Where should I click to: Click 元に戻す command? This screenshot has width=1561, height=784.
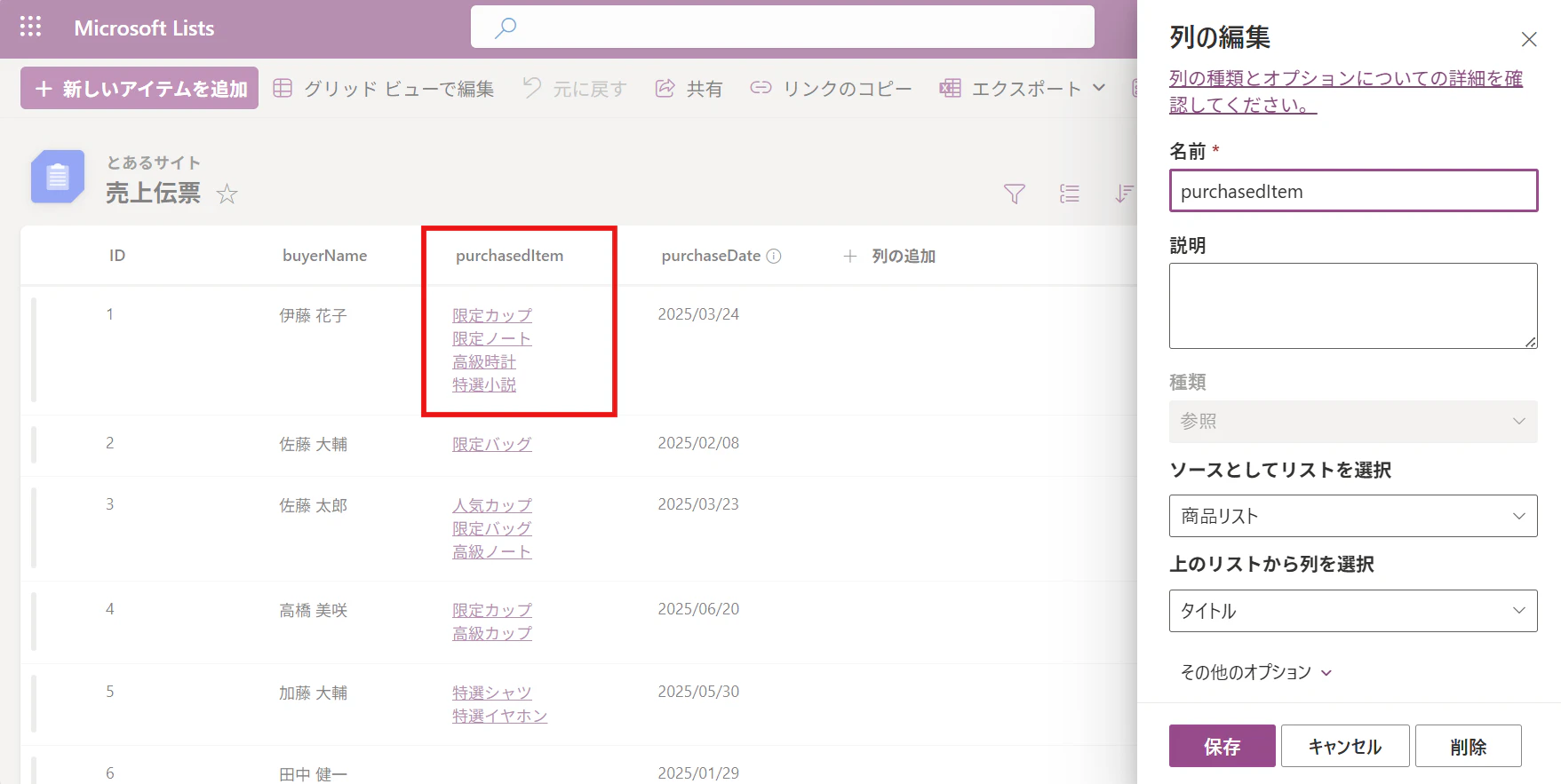pos(575,88)
